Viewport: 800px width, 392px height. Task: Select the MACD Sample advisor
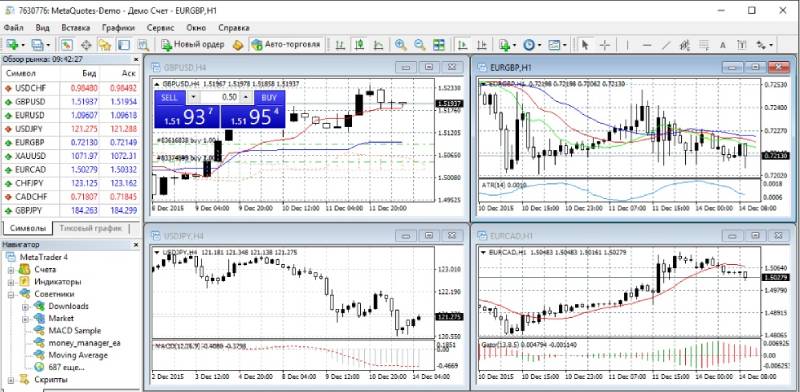point(74,331)
